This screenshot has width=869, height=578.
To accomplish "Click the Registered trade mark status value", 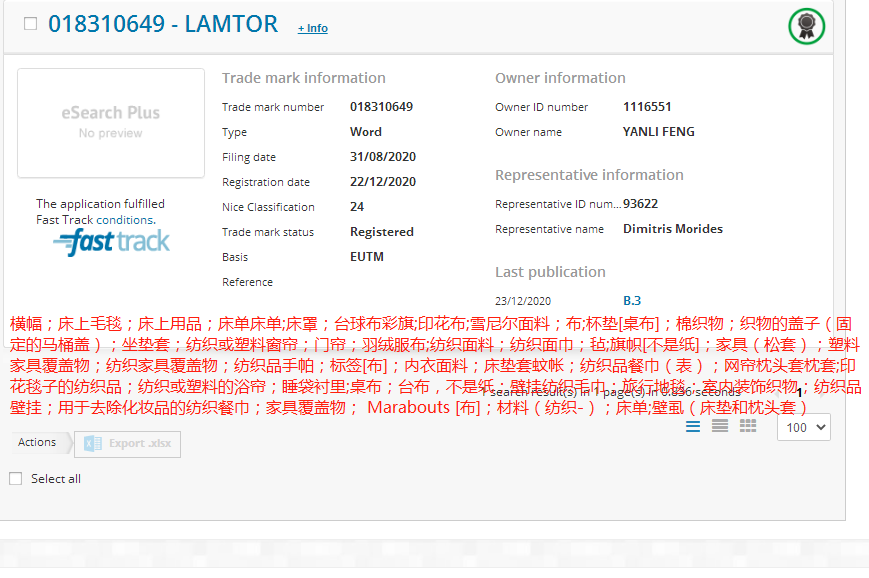I will (381, 232).
